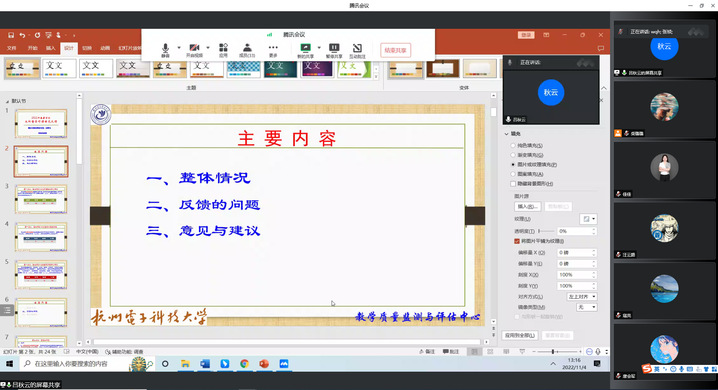
Task: Open PowerPoint from the Windows taskbar
Action: coord(264,364)
